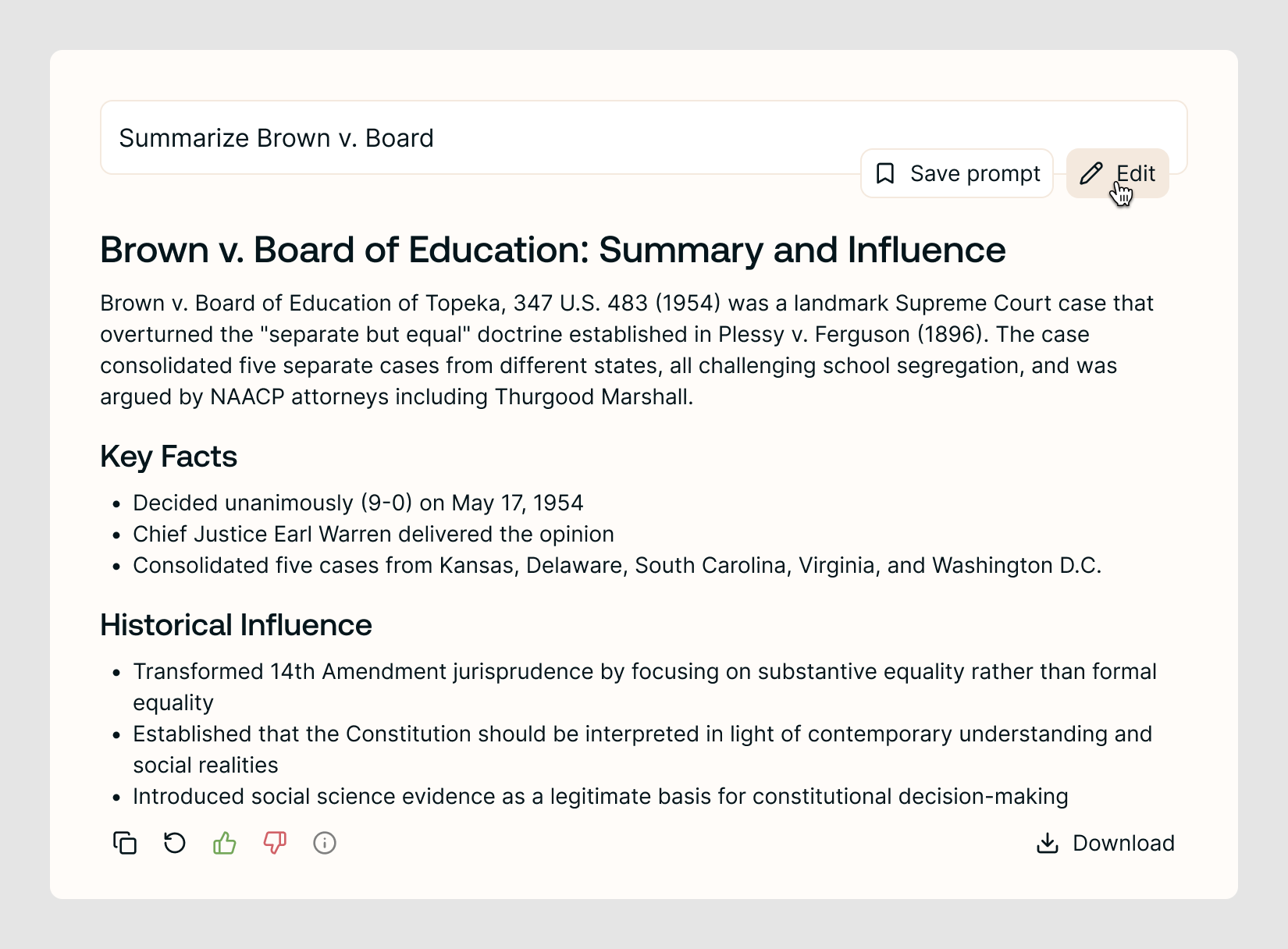Click the Edit button text
Image resolution: width=1288 pixels, height=949 pixels.
tap(1136, 173)
